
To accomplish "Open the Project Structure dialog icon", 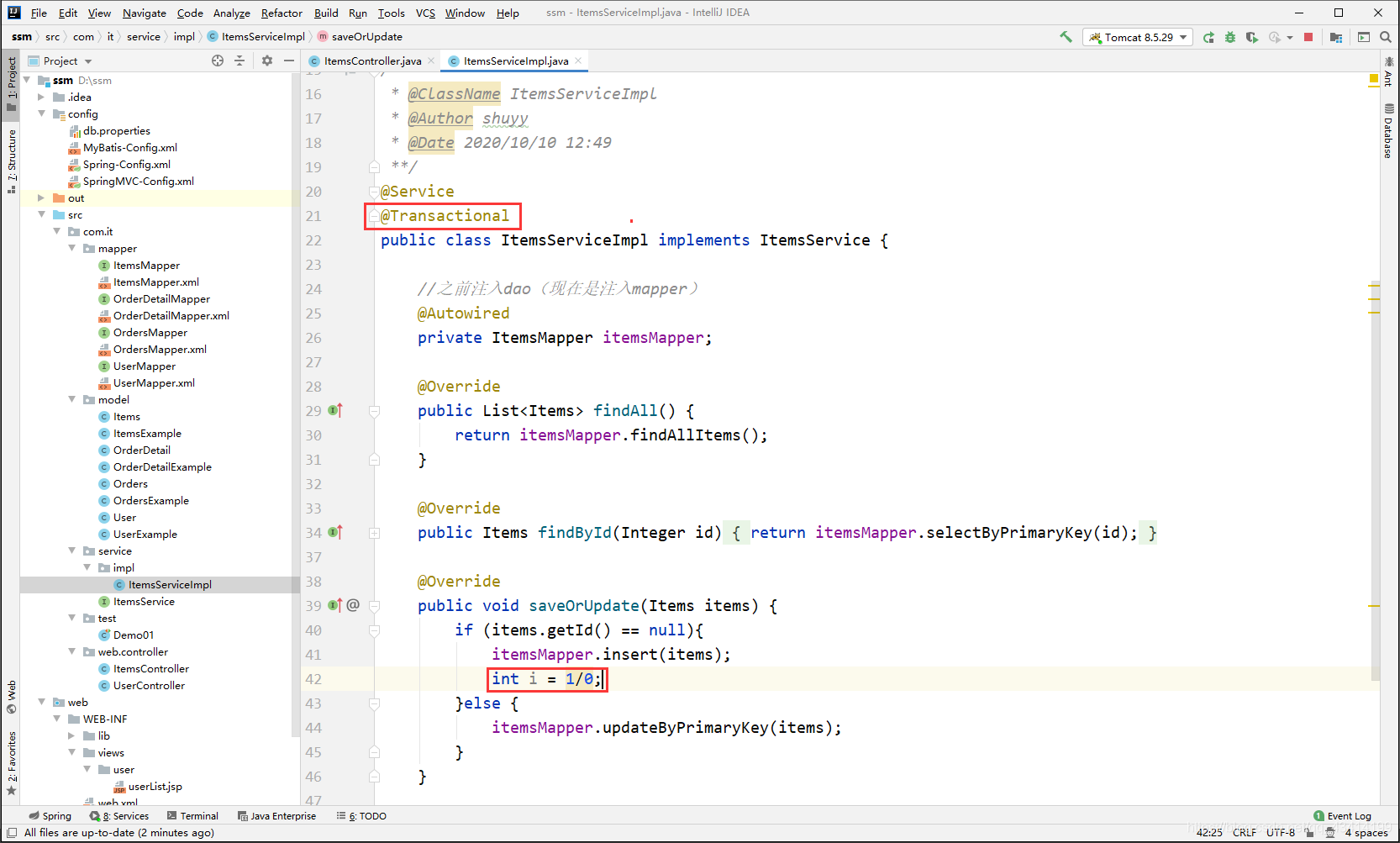I will (x=1336, y=37).
